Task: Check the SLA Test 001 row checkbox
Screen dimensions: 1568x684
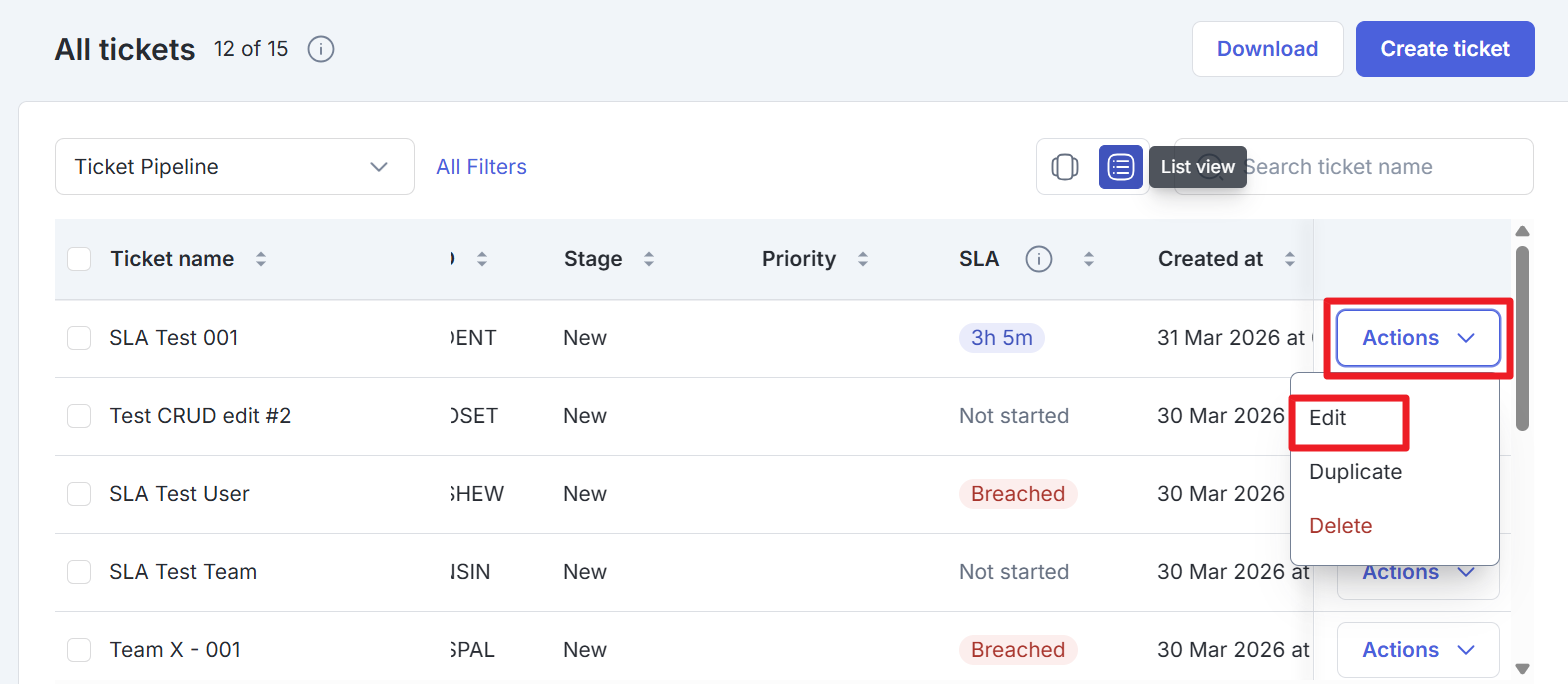Action: (79, 338)
